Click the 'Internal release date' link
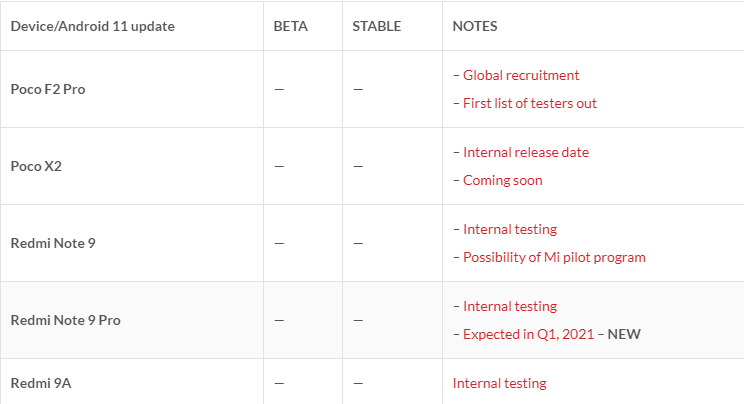This screenshot has width=744, height=404. (x=526, y=152)
